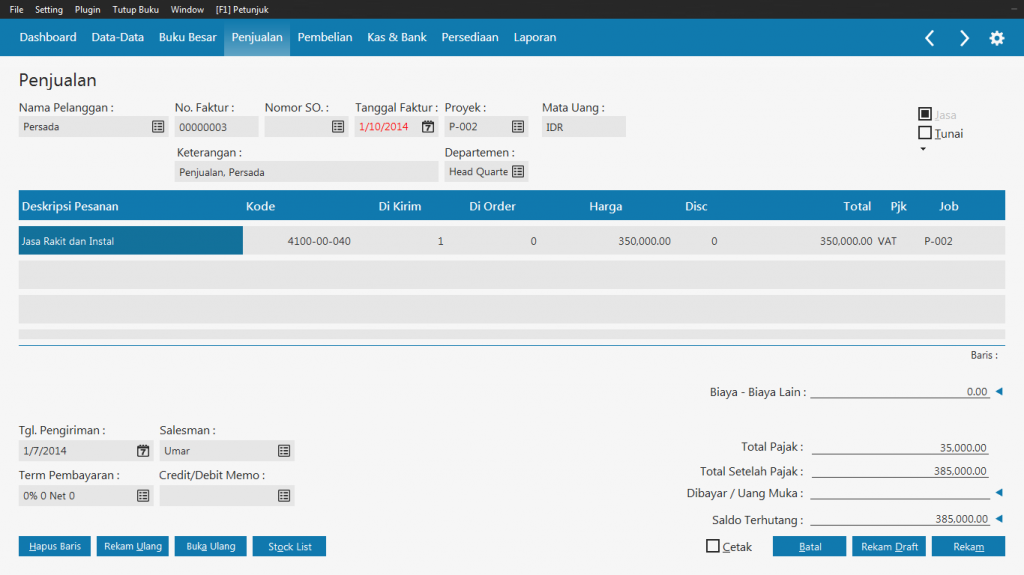Expand the Saldo Terhutang arrow
The height and width of the screenshot is (575, 1024).
pos(998,519)
